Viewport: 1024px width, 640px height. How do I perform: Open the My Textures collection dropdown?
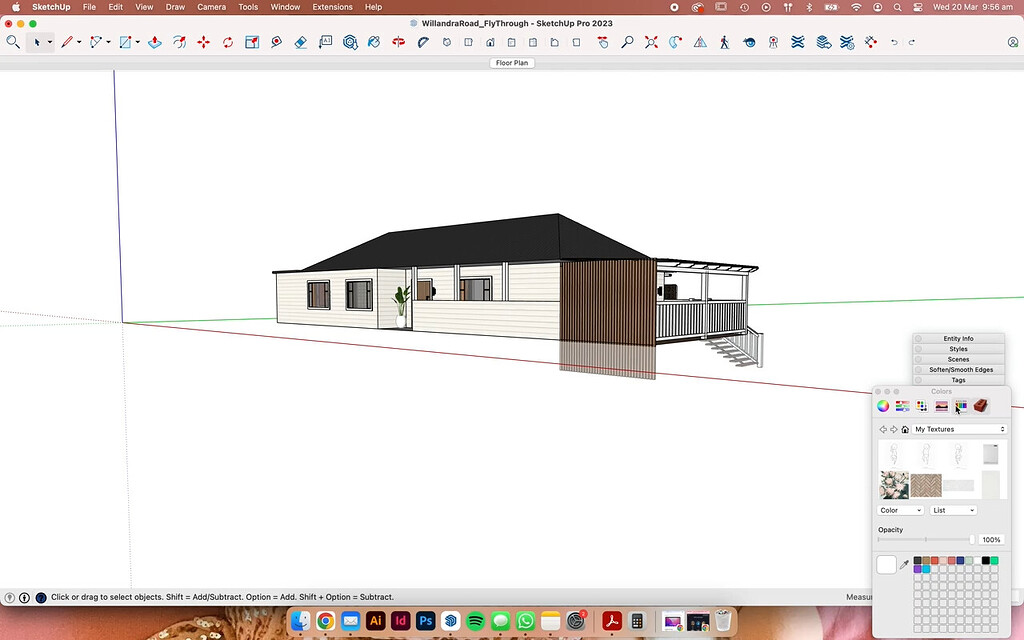[x=958, y=428]
